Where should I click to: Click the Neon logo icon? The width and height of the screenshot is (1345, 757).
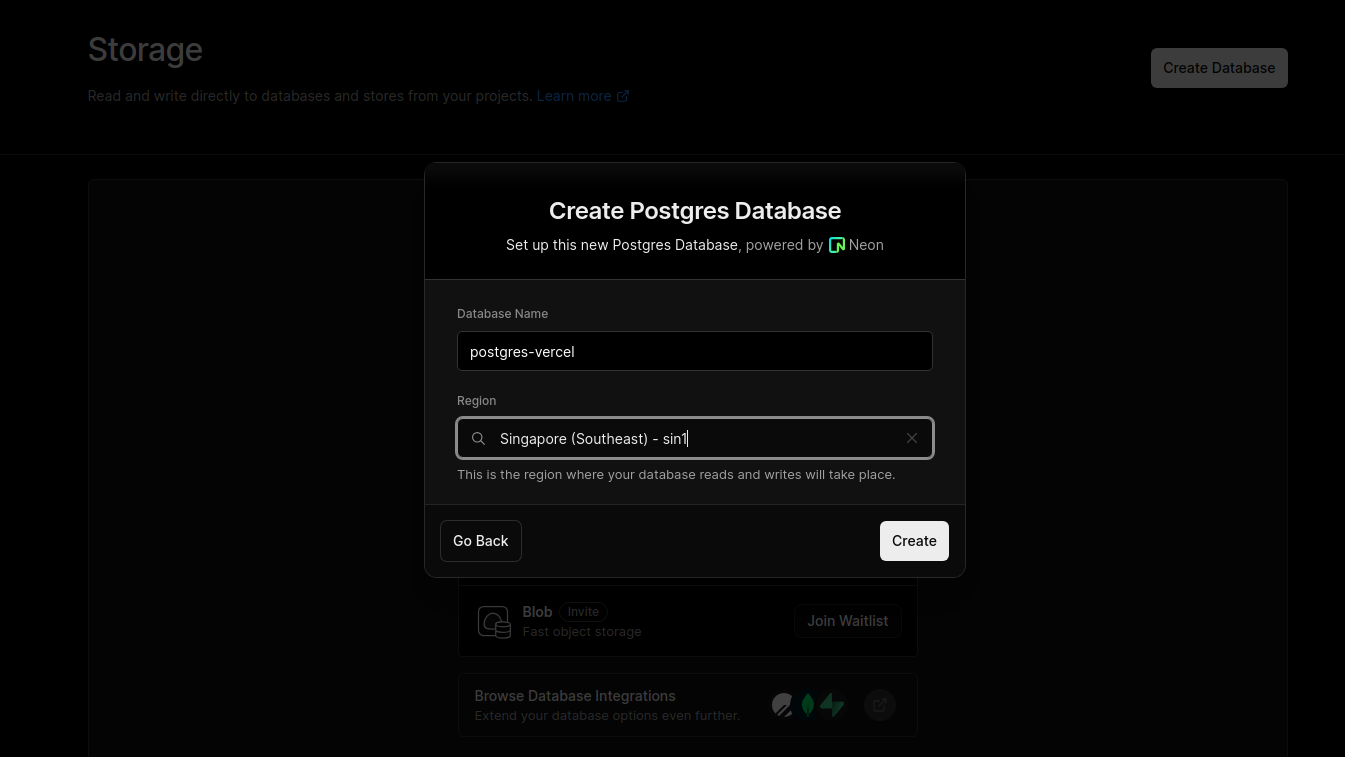(837, 245)
